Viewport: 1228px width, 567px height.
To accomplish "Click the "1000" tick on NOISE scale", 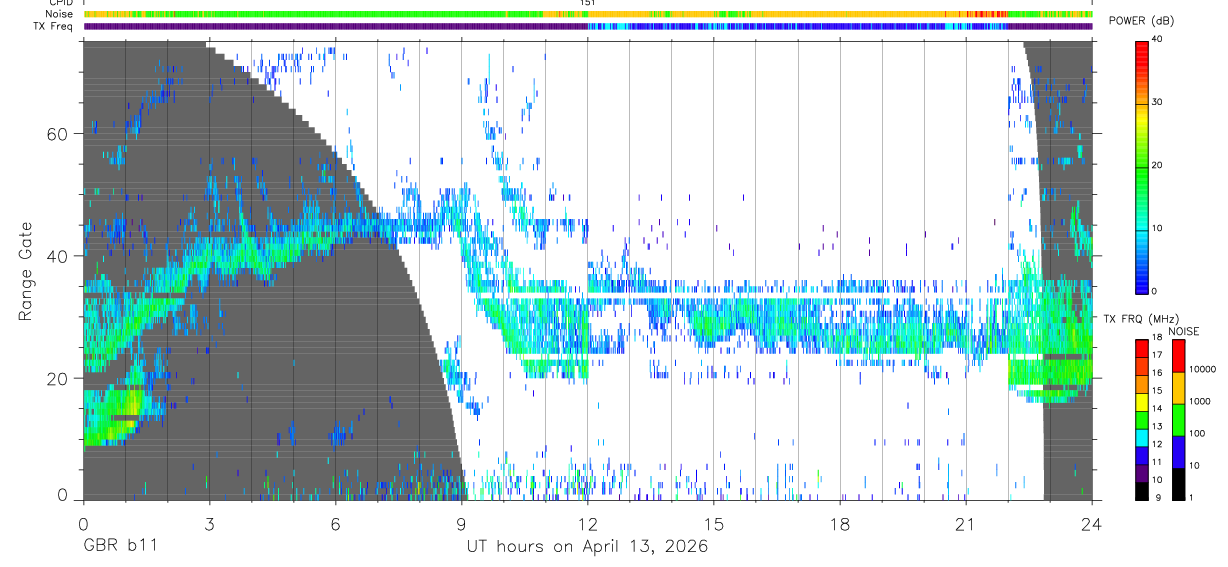I will pos(1199,402).
